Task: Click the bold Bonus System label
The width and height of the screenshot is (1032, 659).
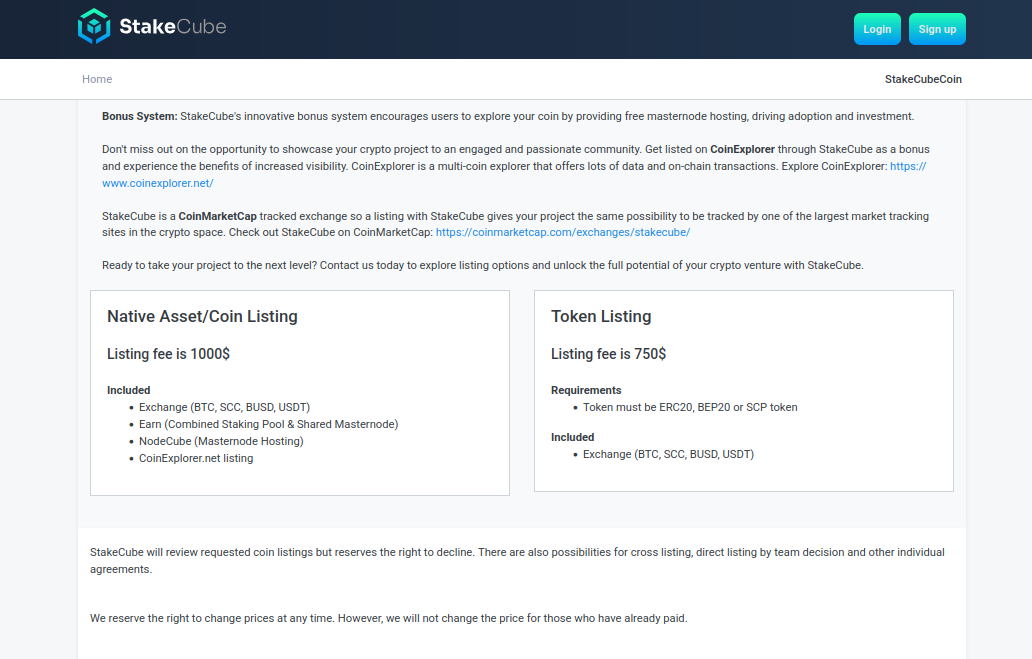Action: coord(139,116)
